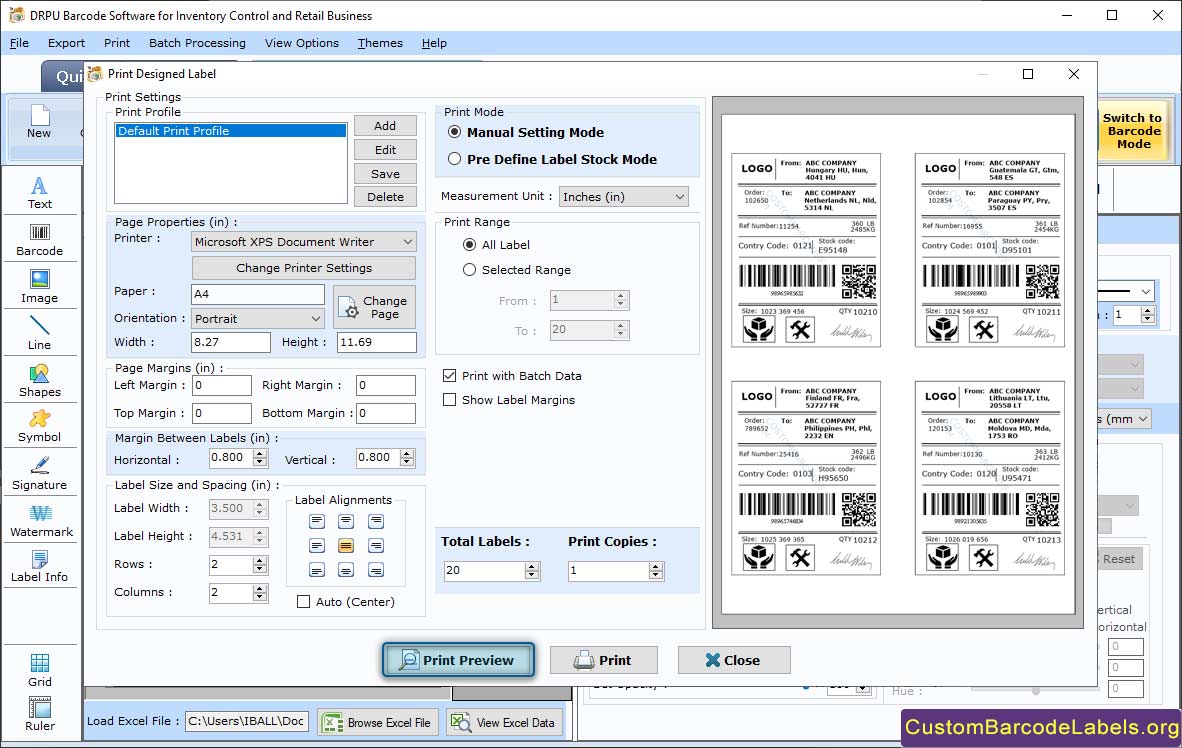This screenshot has width=1182, height=748.
Task: Increase Print Copies spinner value
Action: click(657, 566)
